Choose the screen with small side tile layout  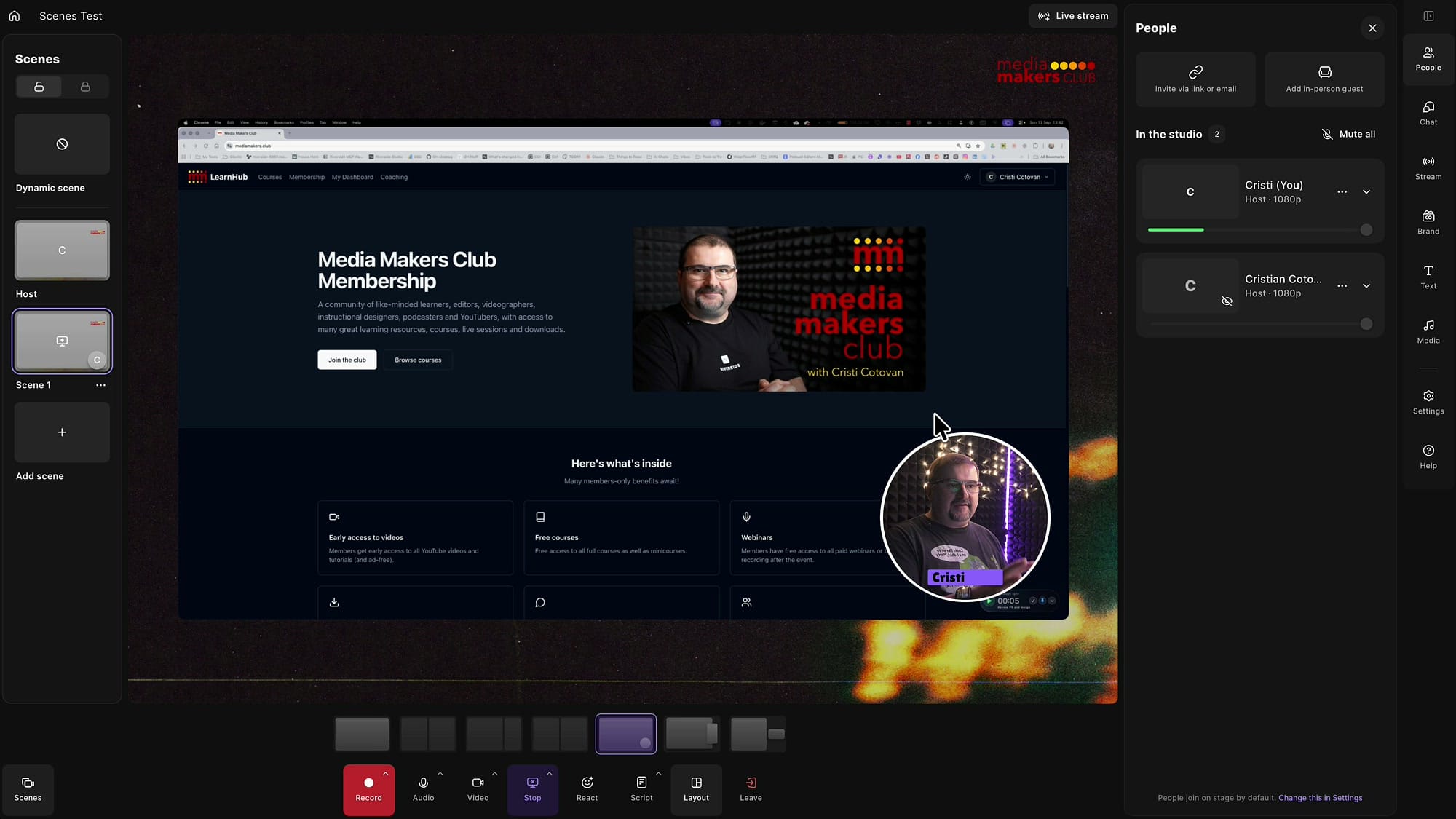[758, 734]
